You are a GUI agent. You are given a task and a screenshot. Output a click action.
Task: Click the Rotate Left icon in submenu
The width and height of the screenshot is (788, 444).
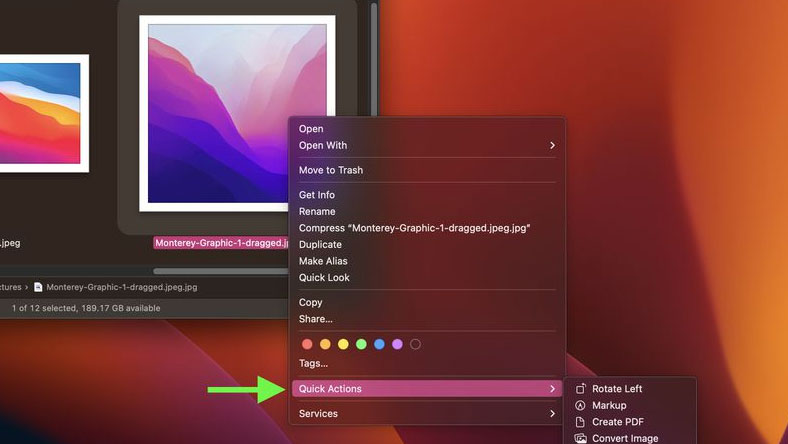580,389
